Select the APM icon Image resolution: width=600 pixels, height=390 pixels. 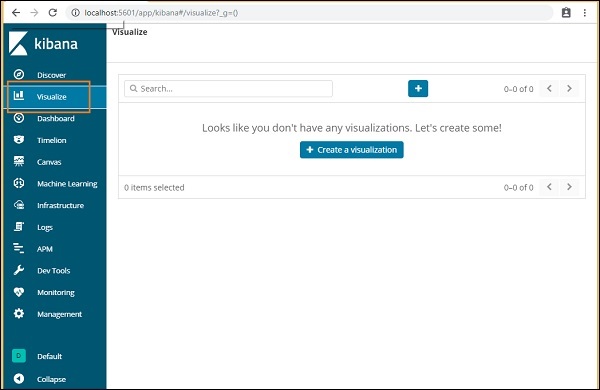pos(19,248)
